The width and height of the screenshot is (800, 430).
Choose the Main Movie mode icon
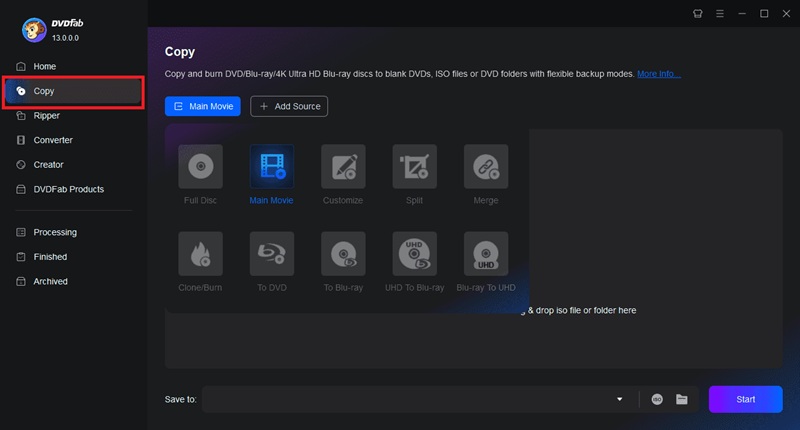(271, 166)
